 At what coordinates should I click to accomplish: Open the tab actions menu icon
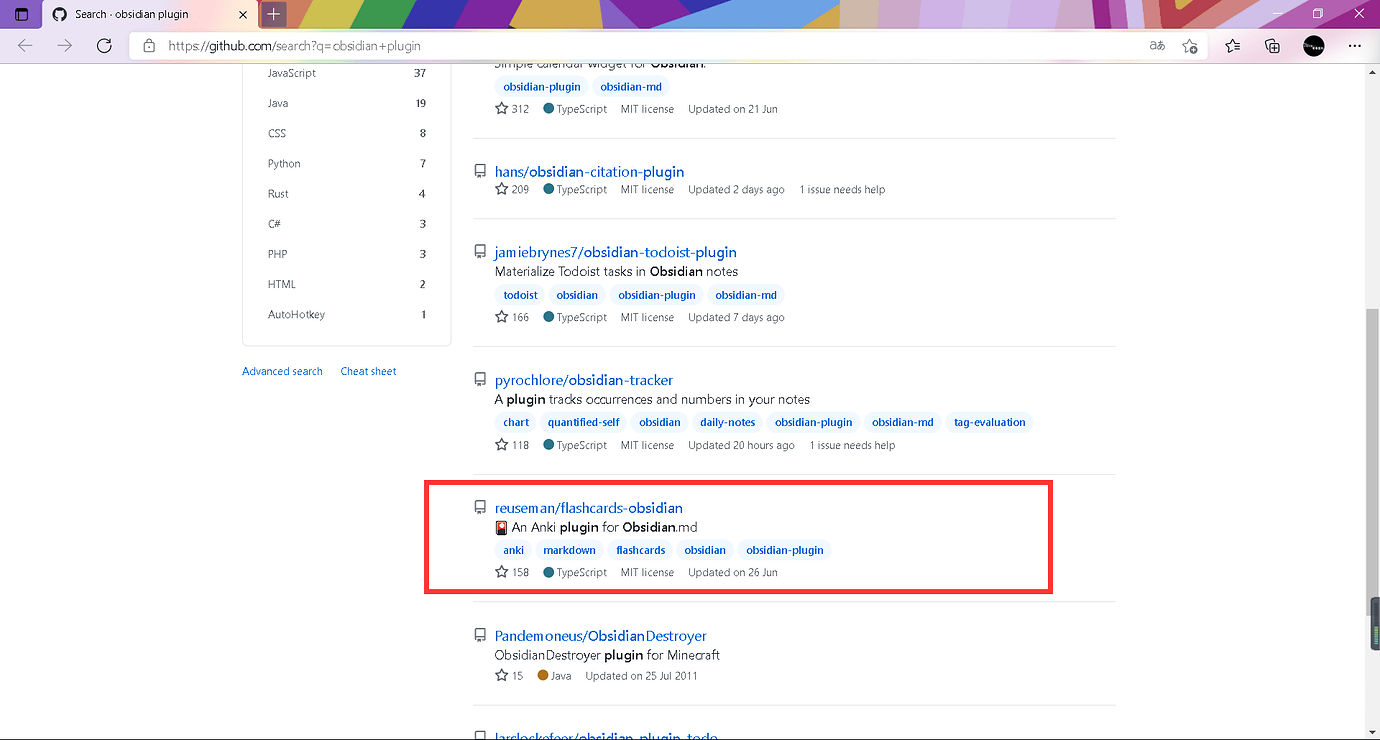[x=21, y=14]
